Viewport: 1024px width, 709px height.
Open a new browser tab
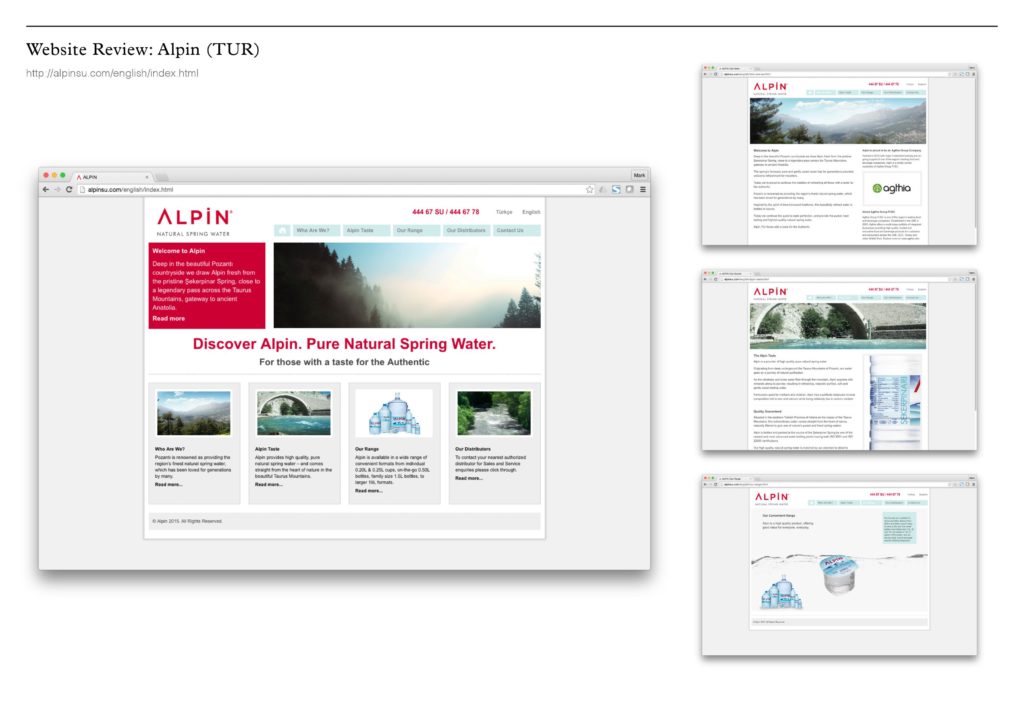pyautogui.click(x=162, y=177)
